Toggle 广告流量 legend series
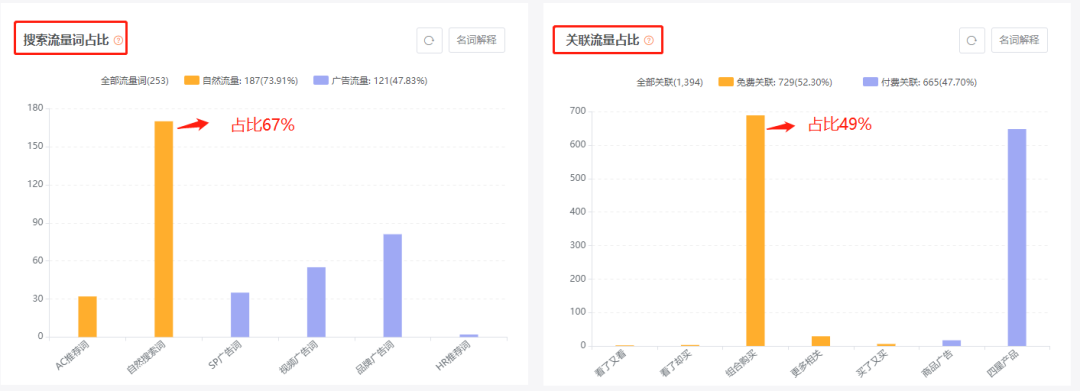 pos(370,81)
